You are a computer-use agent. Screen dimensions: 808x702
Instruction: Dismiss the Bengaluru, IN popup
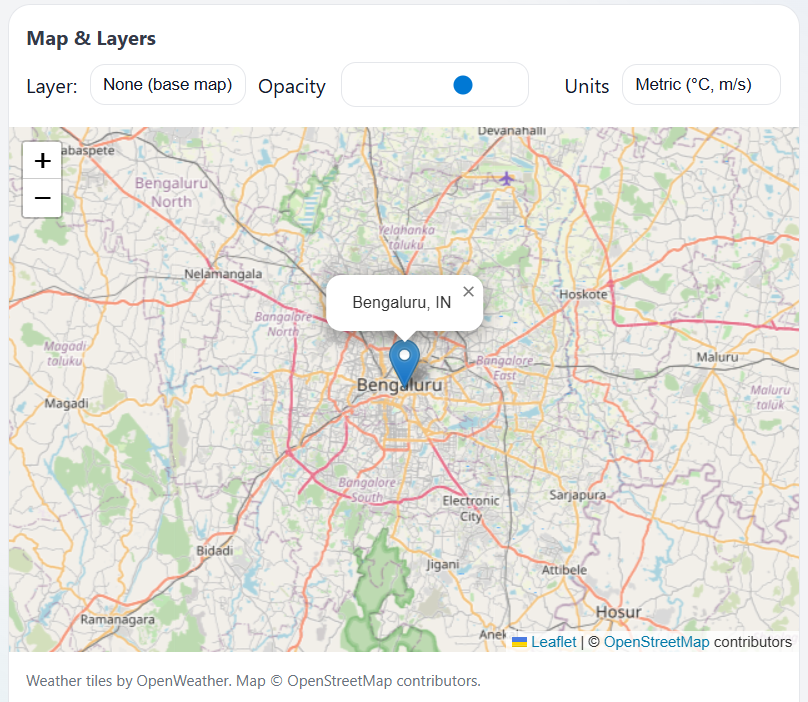(468, 291)
